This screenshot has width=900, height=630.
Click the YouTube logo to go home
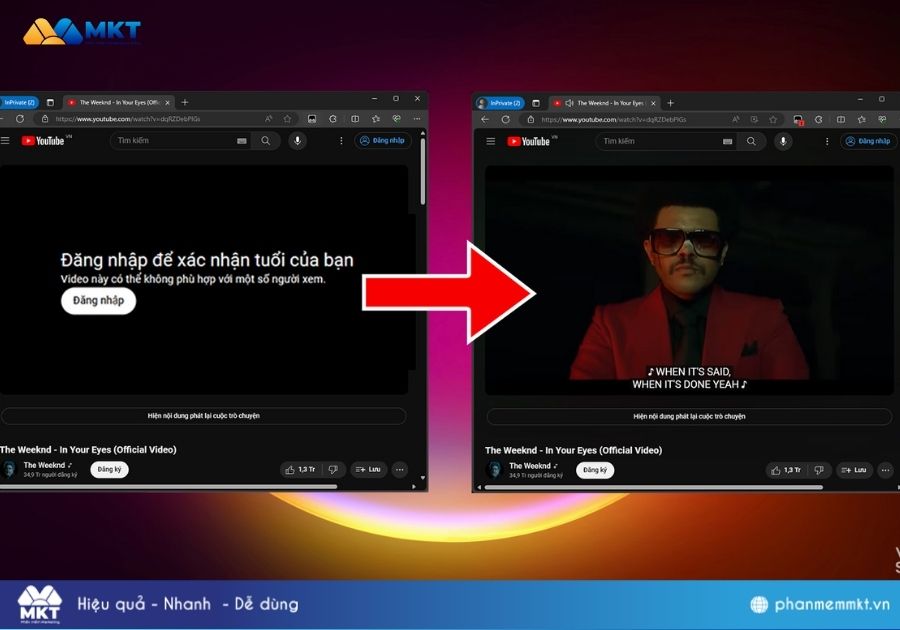click(532, 141)
